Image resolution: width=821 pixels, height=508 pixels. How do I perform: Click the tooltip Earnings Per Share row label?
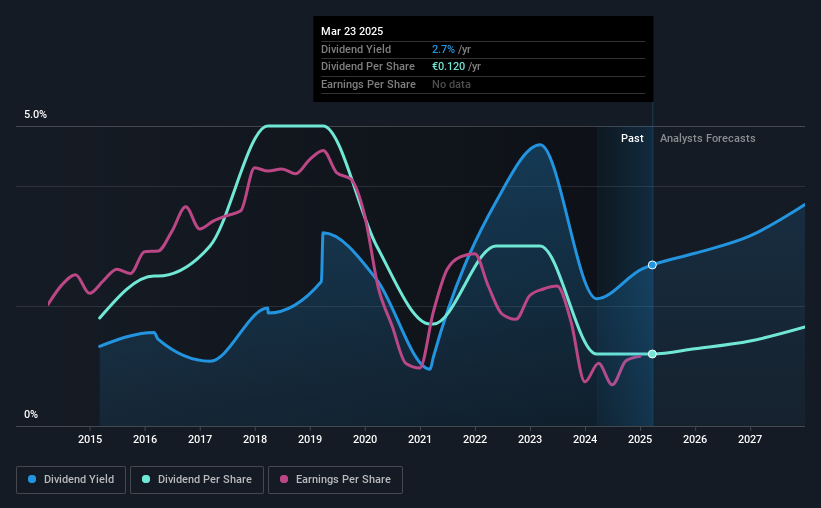(x=368, y=84)
